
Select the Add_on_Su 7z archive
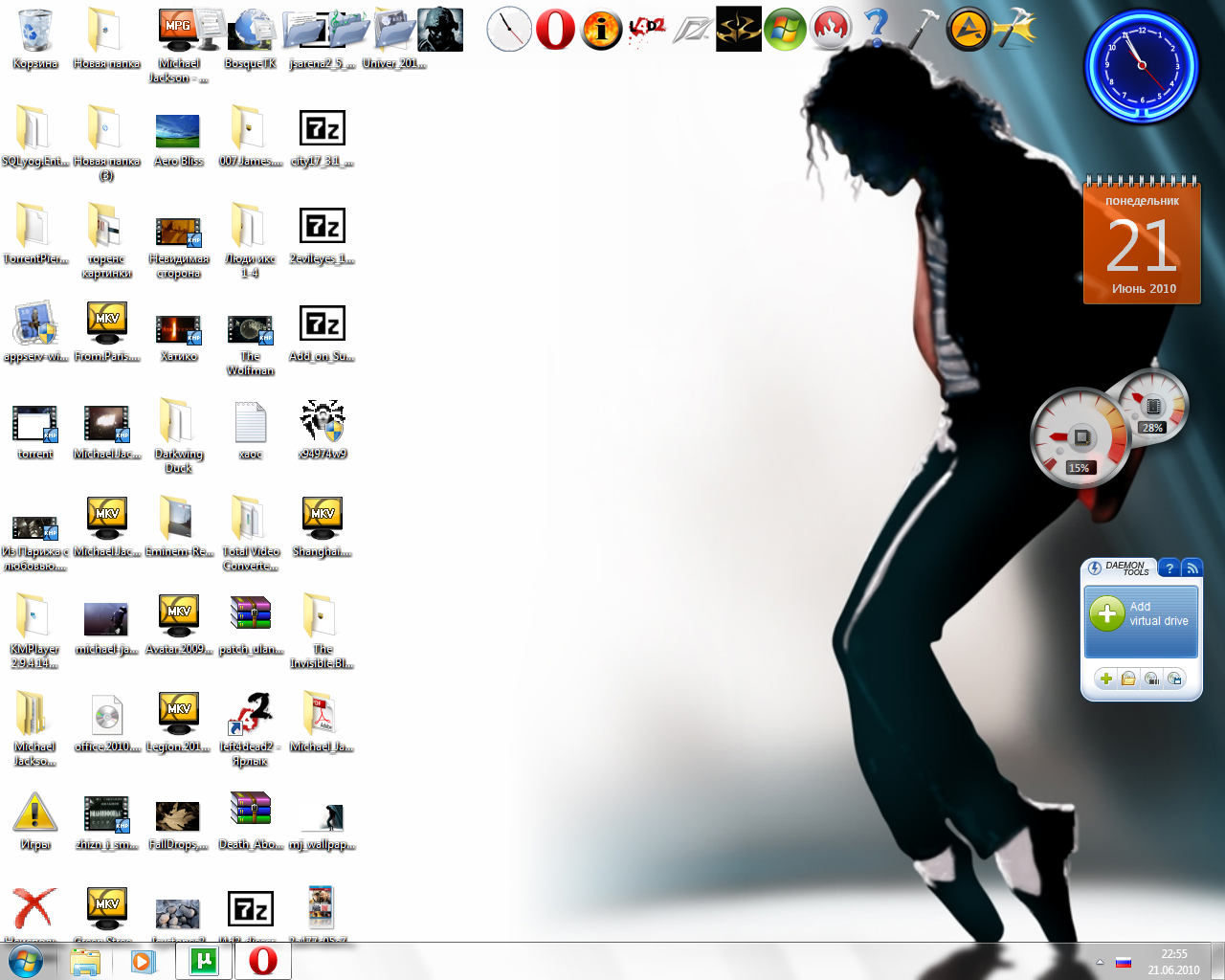tap(323, 332)
